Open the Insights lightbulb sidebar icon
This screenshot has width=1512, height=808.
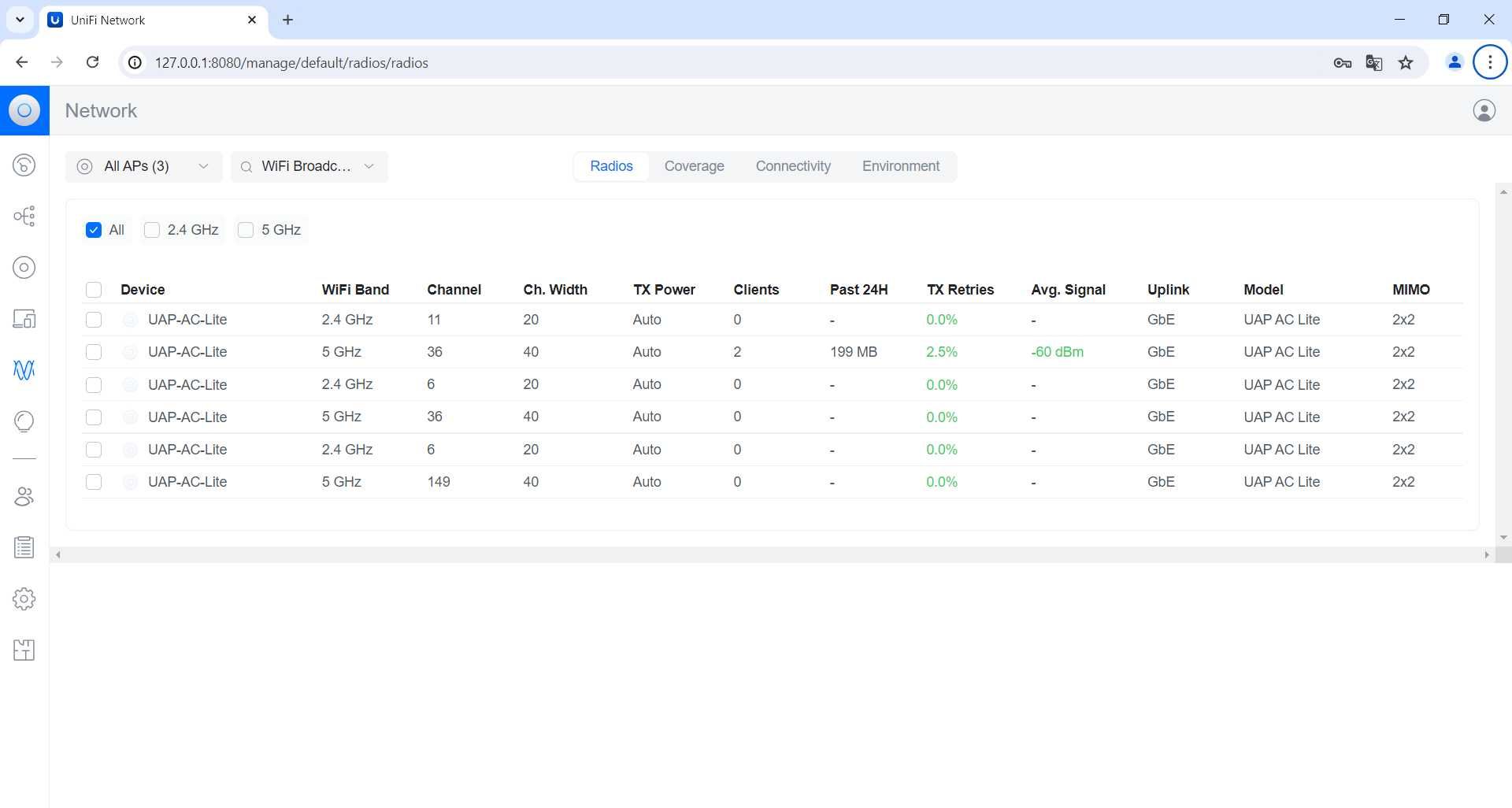[24, 421]
